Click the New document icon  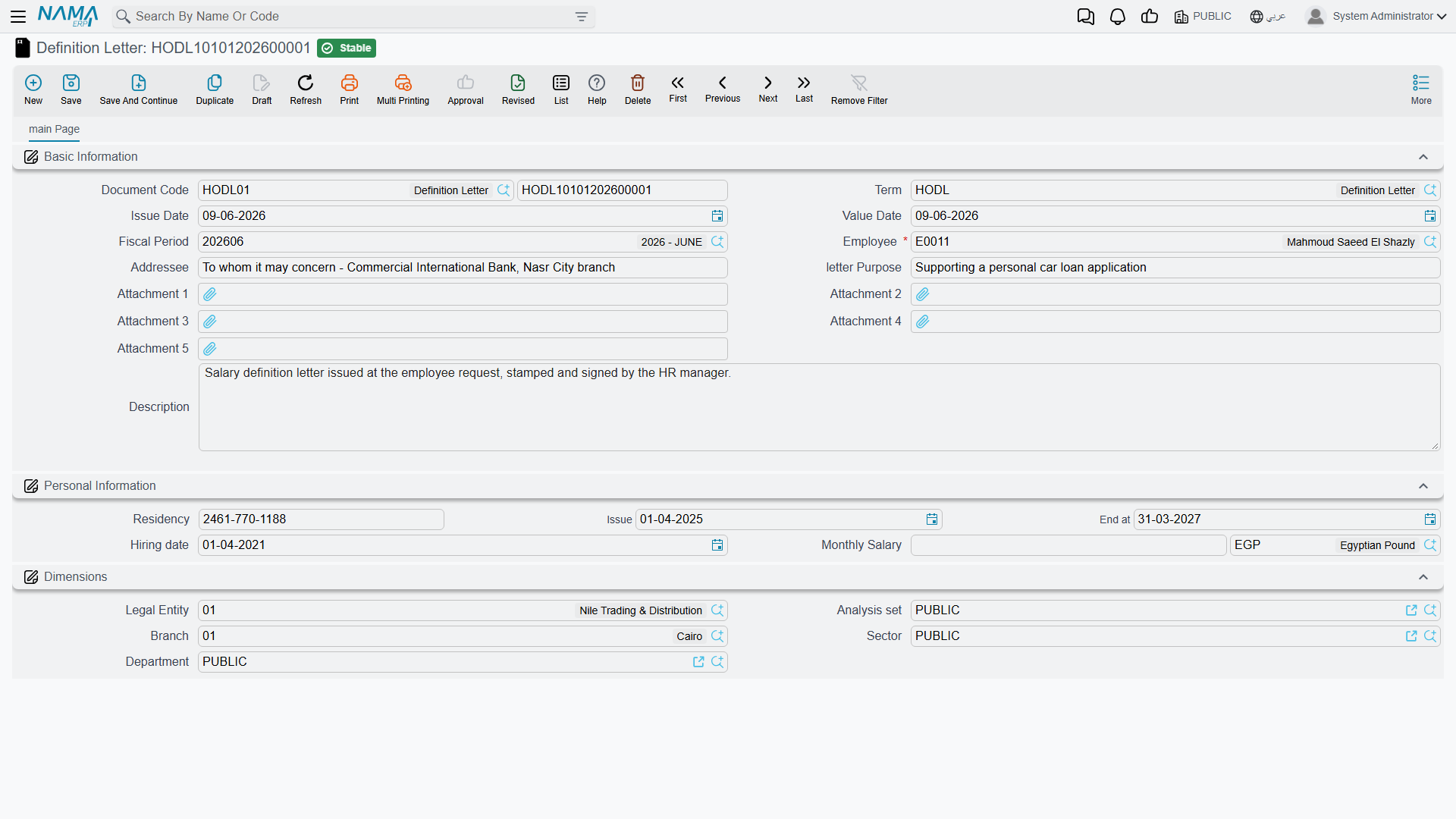coord(33,83)
